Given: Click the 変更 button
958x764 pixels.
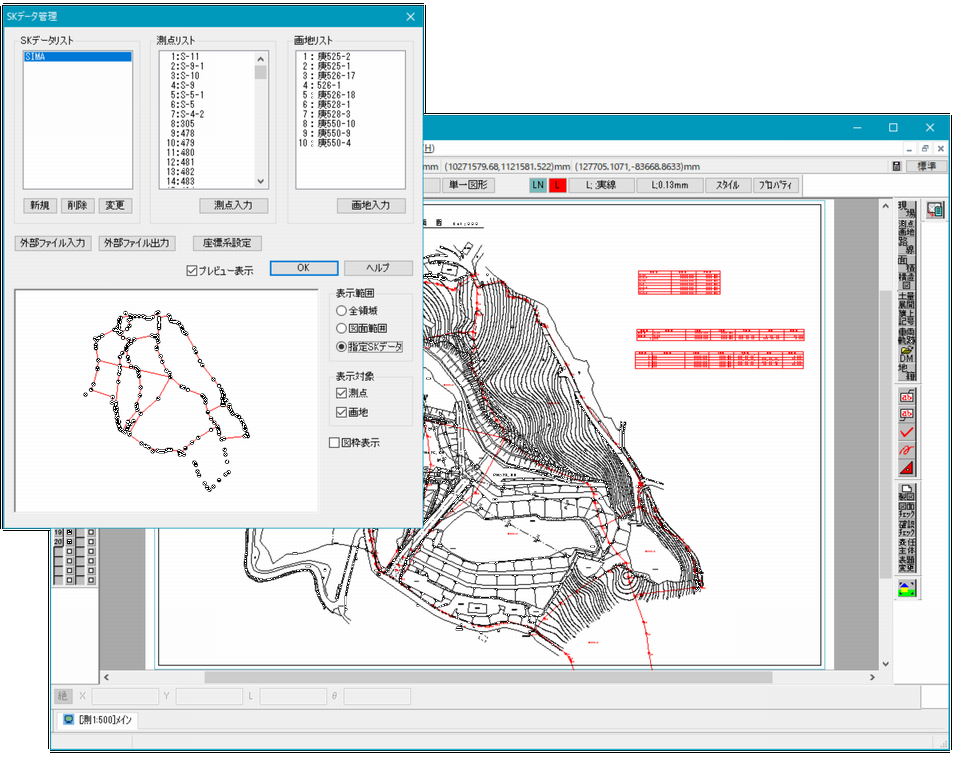Looking at the screenshot, I should 115,205.
